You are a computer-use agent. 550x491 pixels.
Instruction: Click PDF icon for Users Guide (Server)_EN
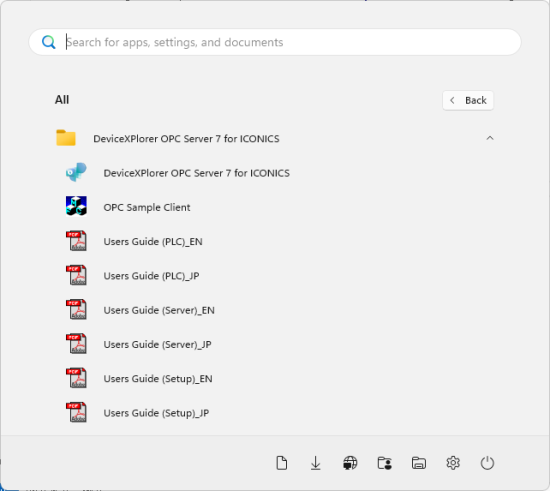tap(76, 309)
